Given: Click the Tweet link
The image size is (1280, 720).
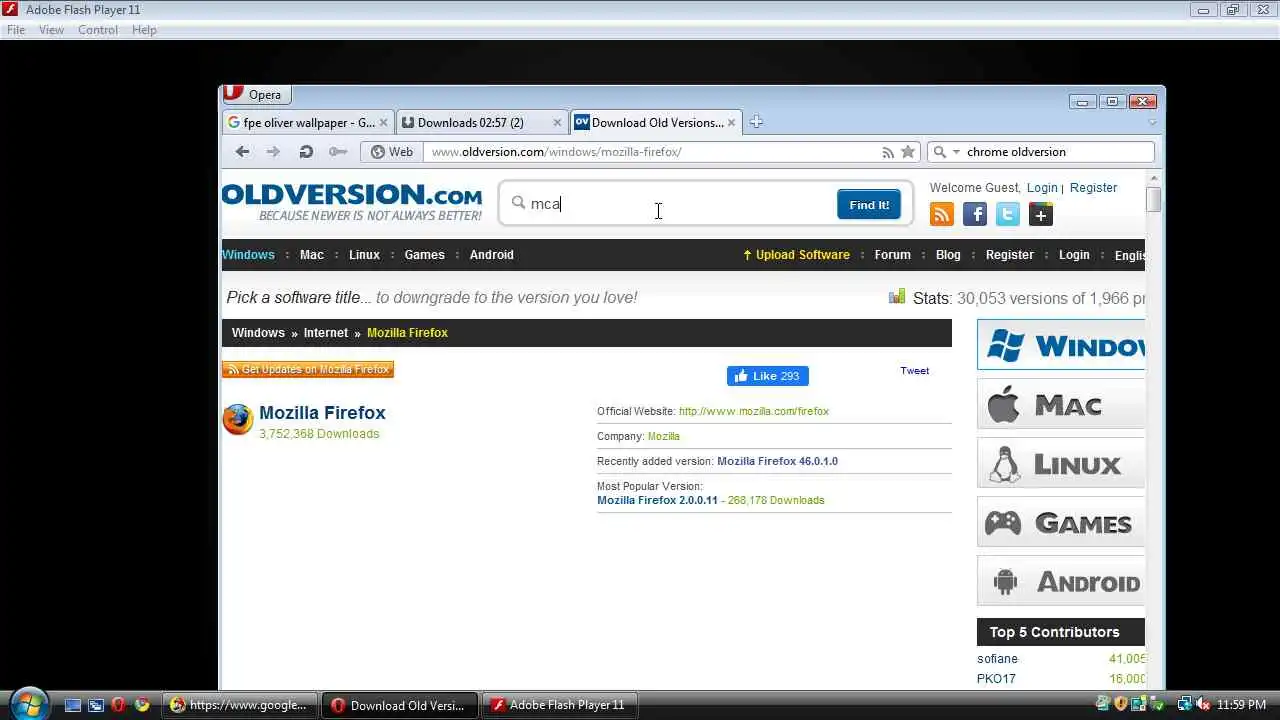Looking at the screenshot, I should click(914, 371).
